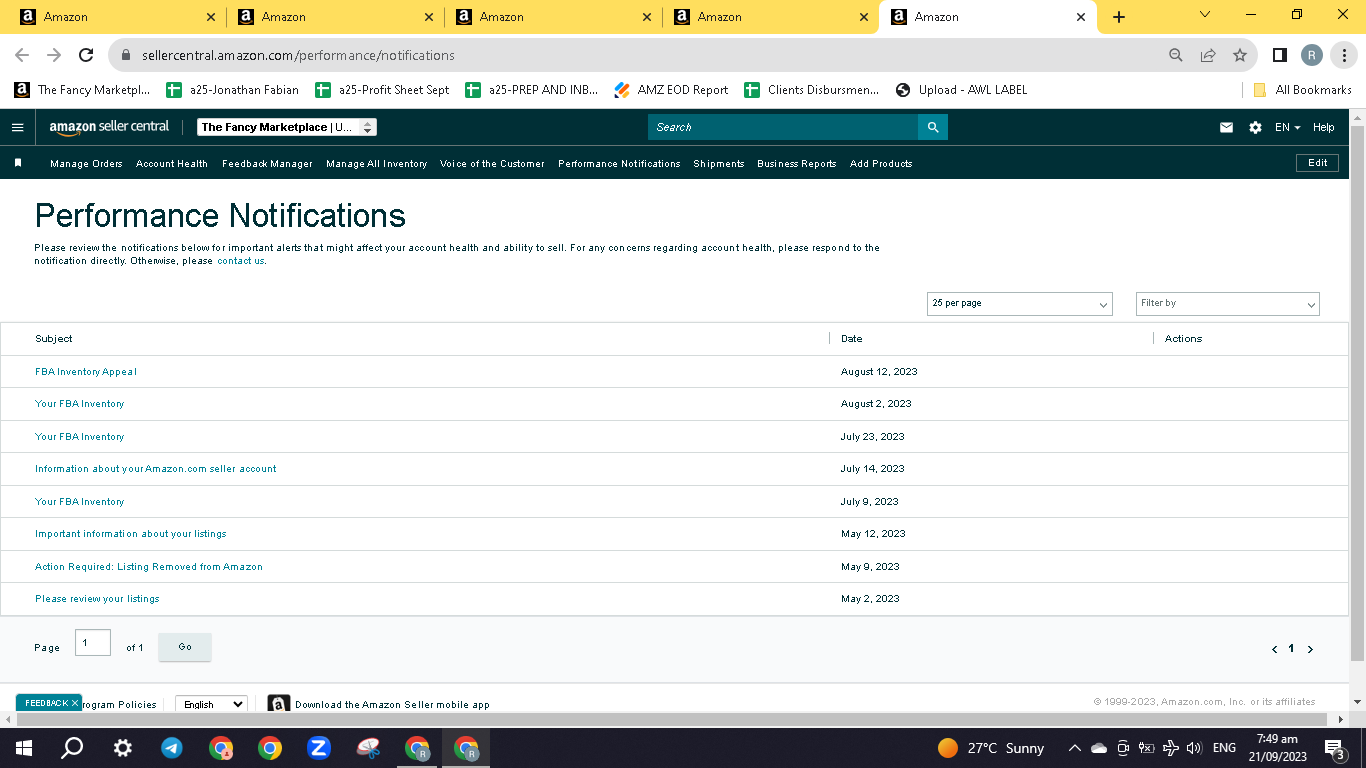Screen dimensions: 1366x768
Task: Click the magnifier search button
Action: click(x=933, y=127)
